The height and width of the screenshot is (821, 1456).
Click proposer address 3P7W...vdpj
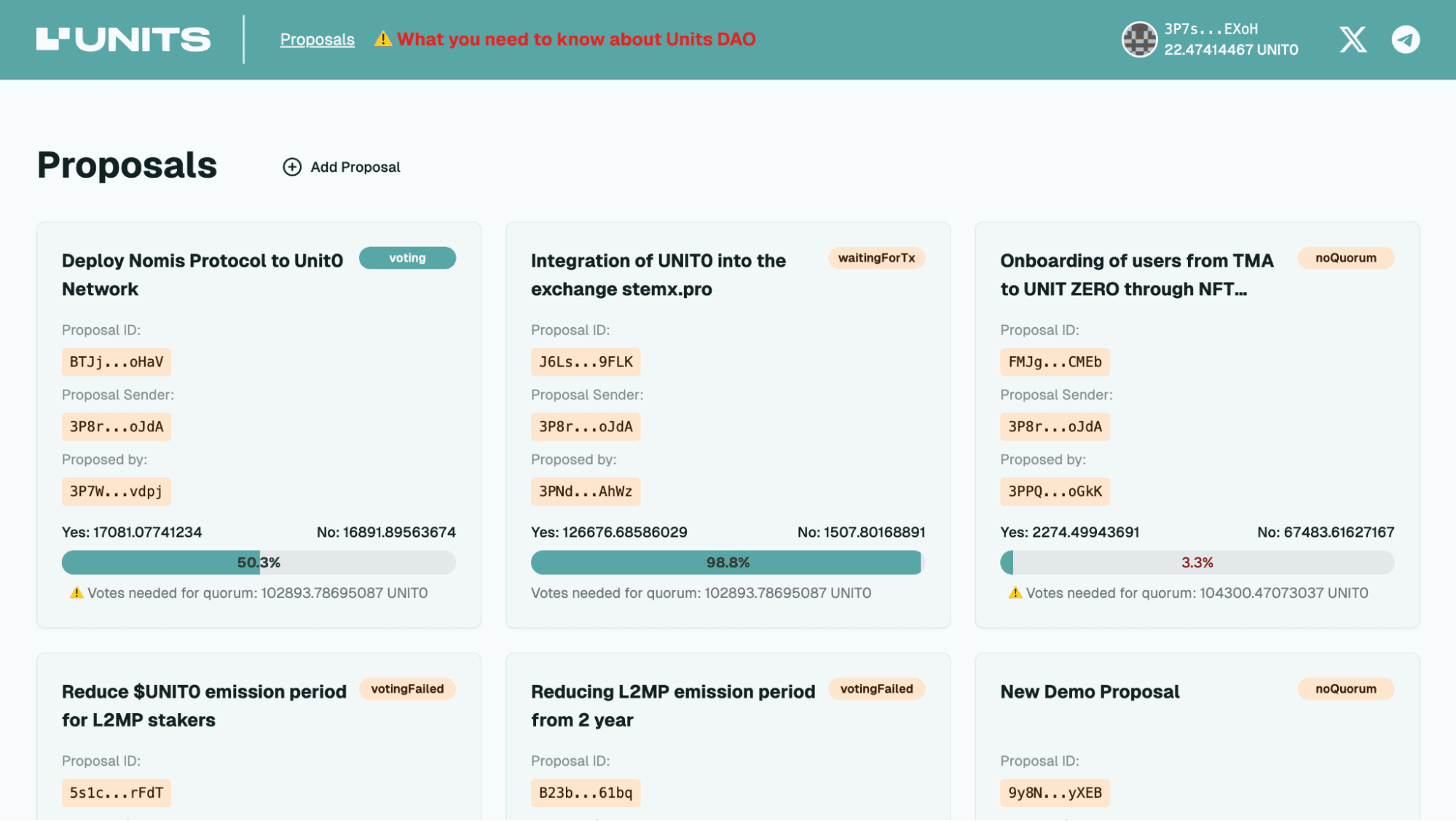117,492
